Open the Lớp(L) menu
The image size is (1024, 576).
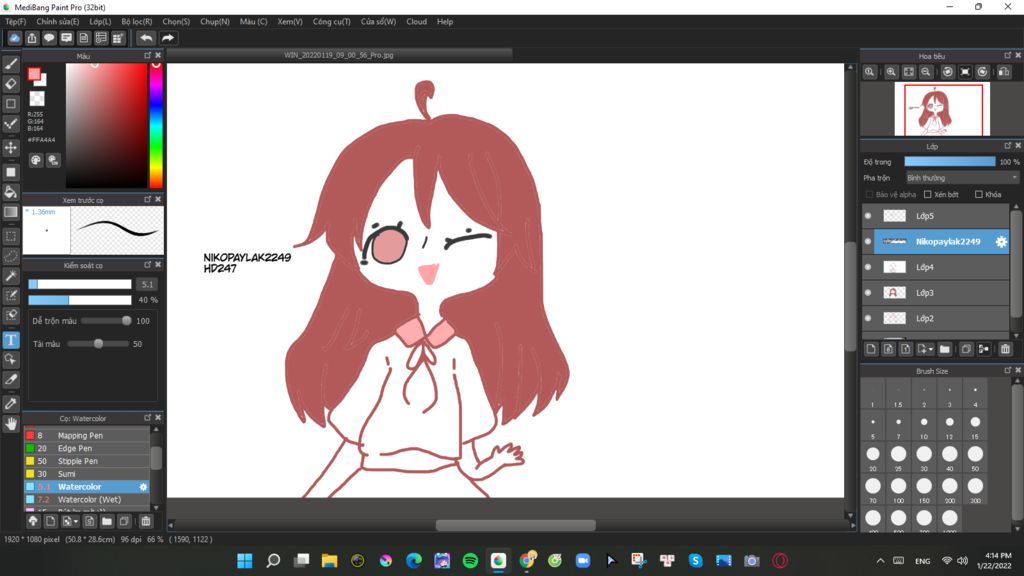tap(100, 22)
